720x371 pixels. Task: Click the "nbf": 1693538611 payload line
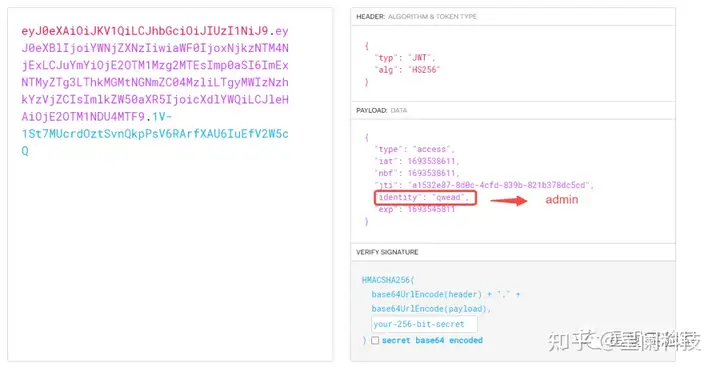[417, 173]
